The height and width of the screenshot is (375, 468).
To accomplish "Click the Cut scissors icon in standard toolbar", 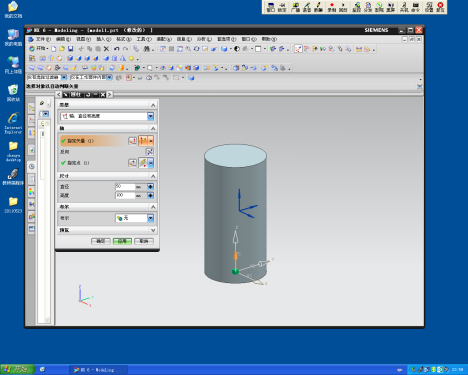I will pos(81,49).
